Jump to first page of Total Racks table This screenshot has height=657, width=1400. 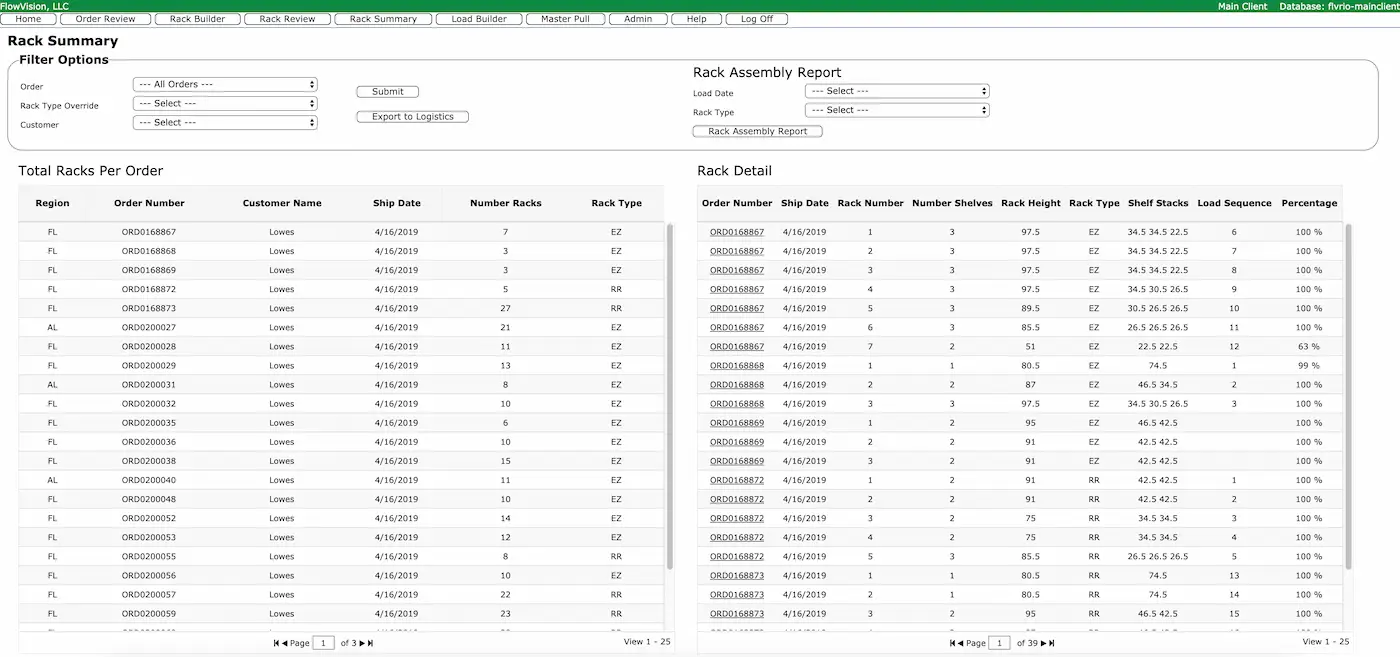point(276,643)
